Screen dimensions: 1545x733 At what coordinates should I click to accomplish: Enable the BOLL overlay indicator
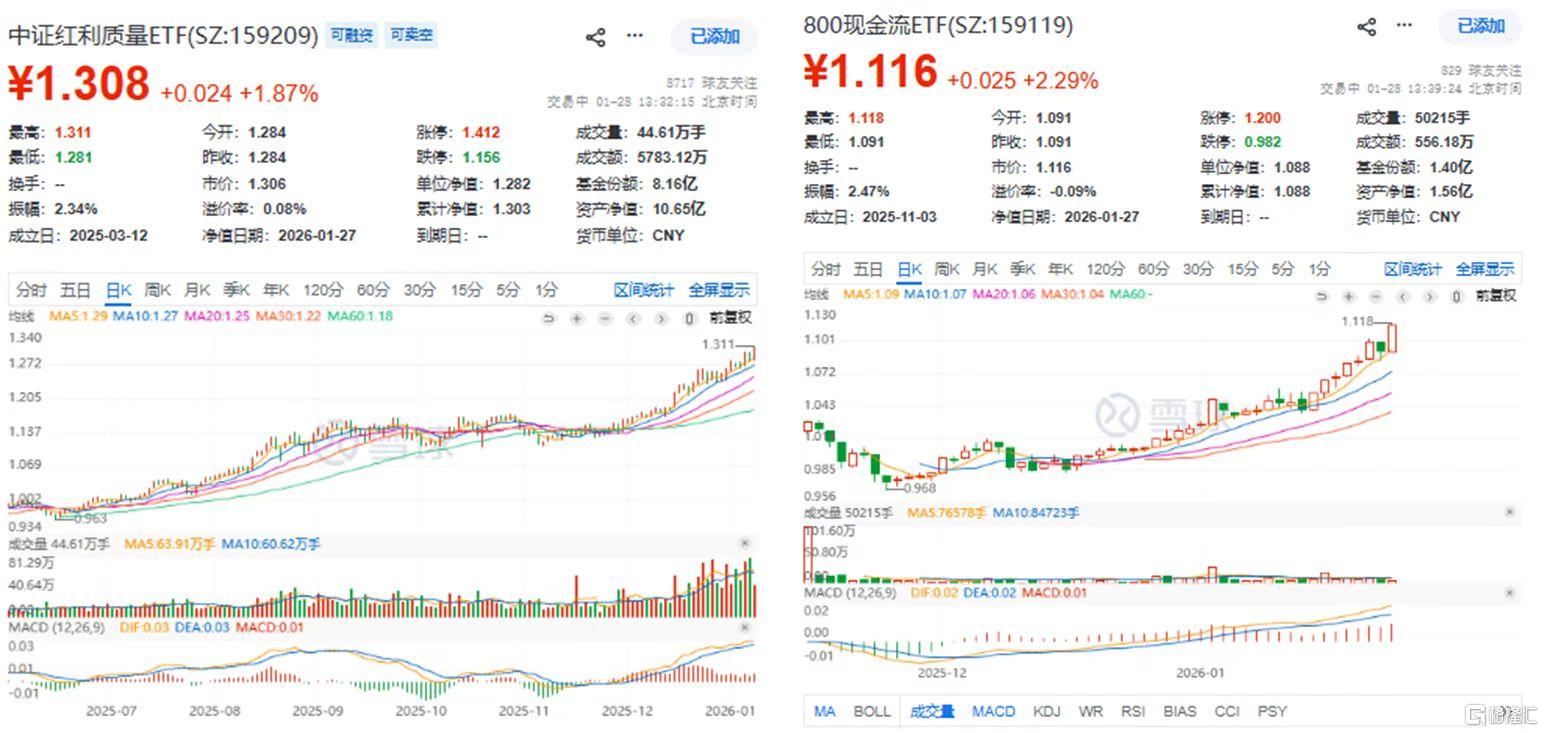872,711
